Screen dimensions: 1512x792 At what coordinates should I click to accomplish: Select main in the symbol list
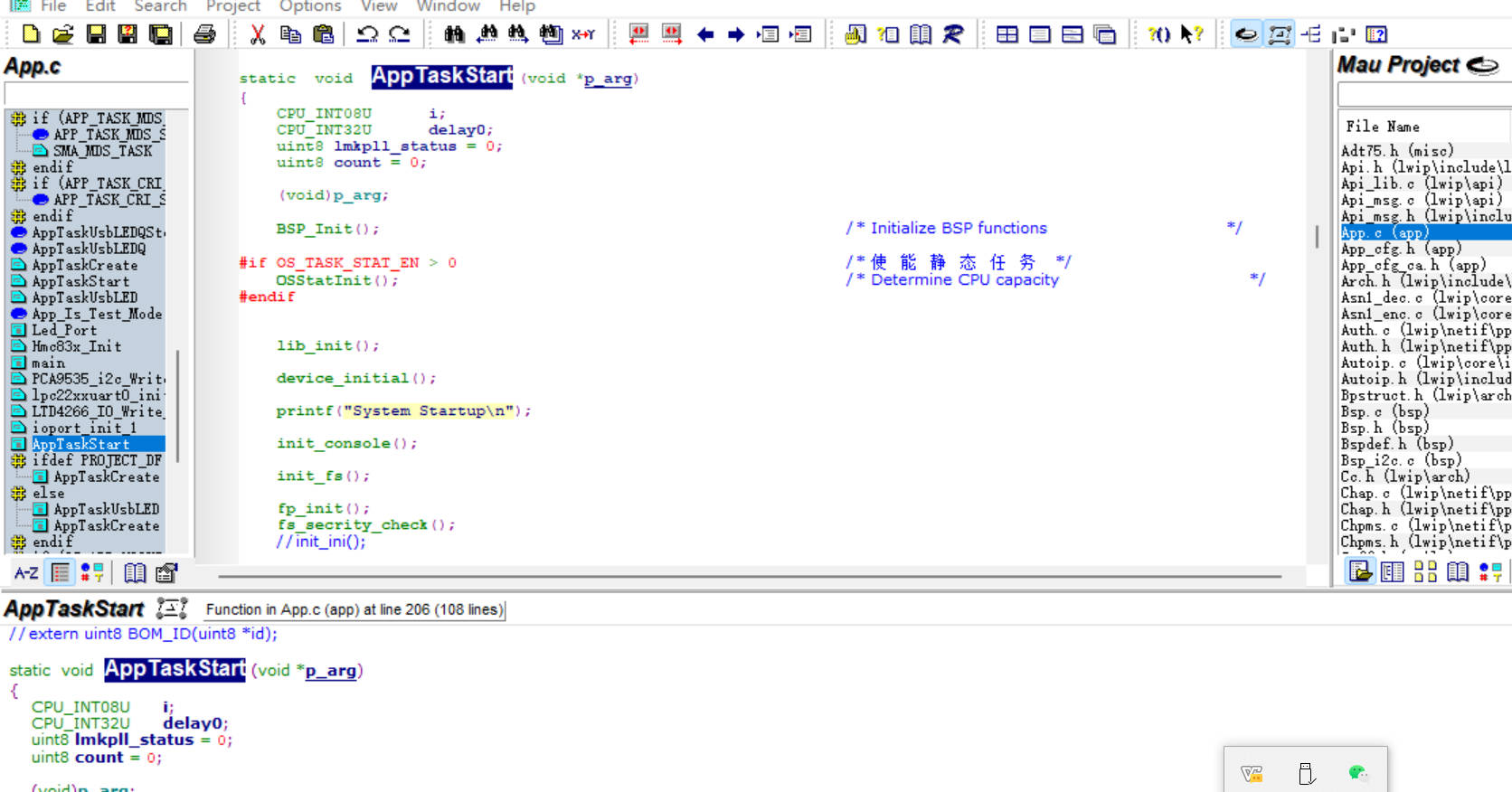[x=48, y=363]
